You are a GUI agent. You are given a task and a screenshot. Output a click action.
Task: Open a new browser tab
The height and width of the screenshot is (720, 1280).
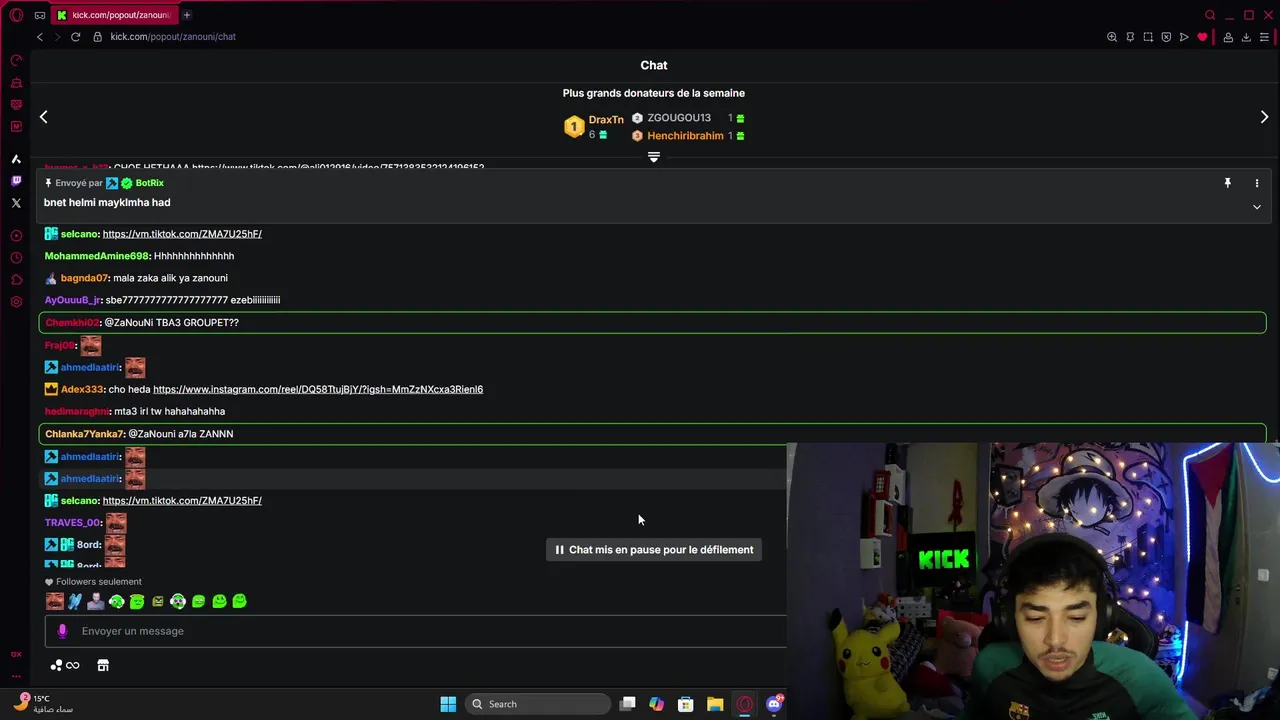coord(187,15)
